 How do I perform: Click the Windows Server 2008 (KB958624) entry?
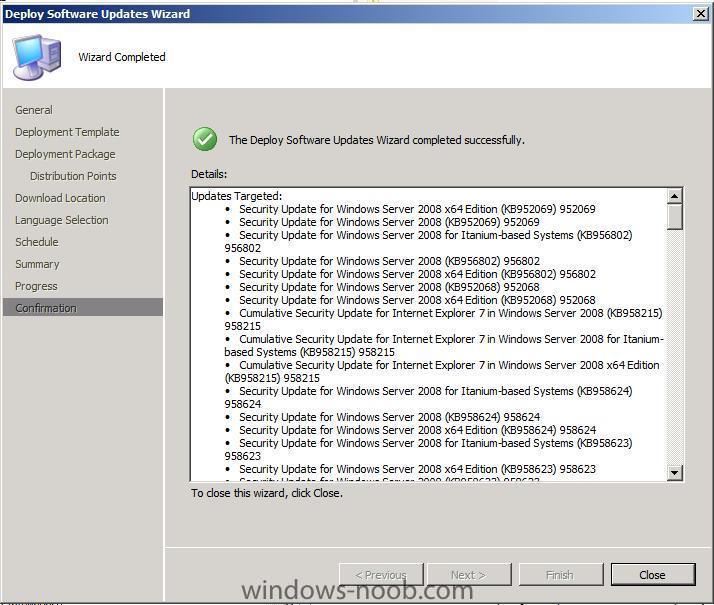click(389, 417)
